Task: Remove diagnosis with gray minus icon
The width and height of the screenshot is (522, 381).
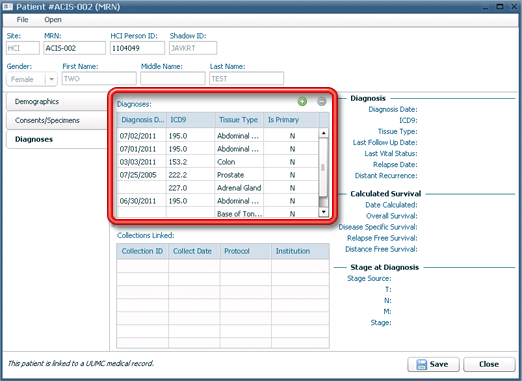Action: coord(321,101)
